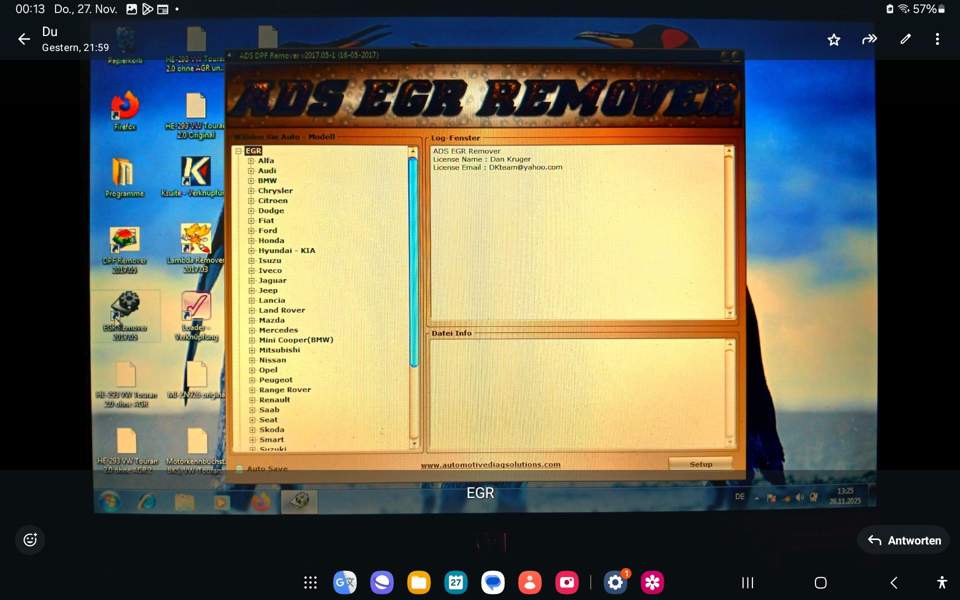Open the orange Contacts app icon
This screenshot has height=600, width=960.
tap(530, 582)
